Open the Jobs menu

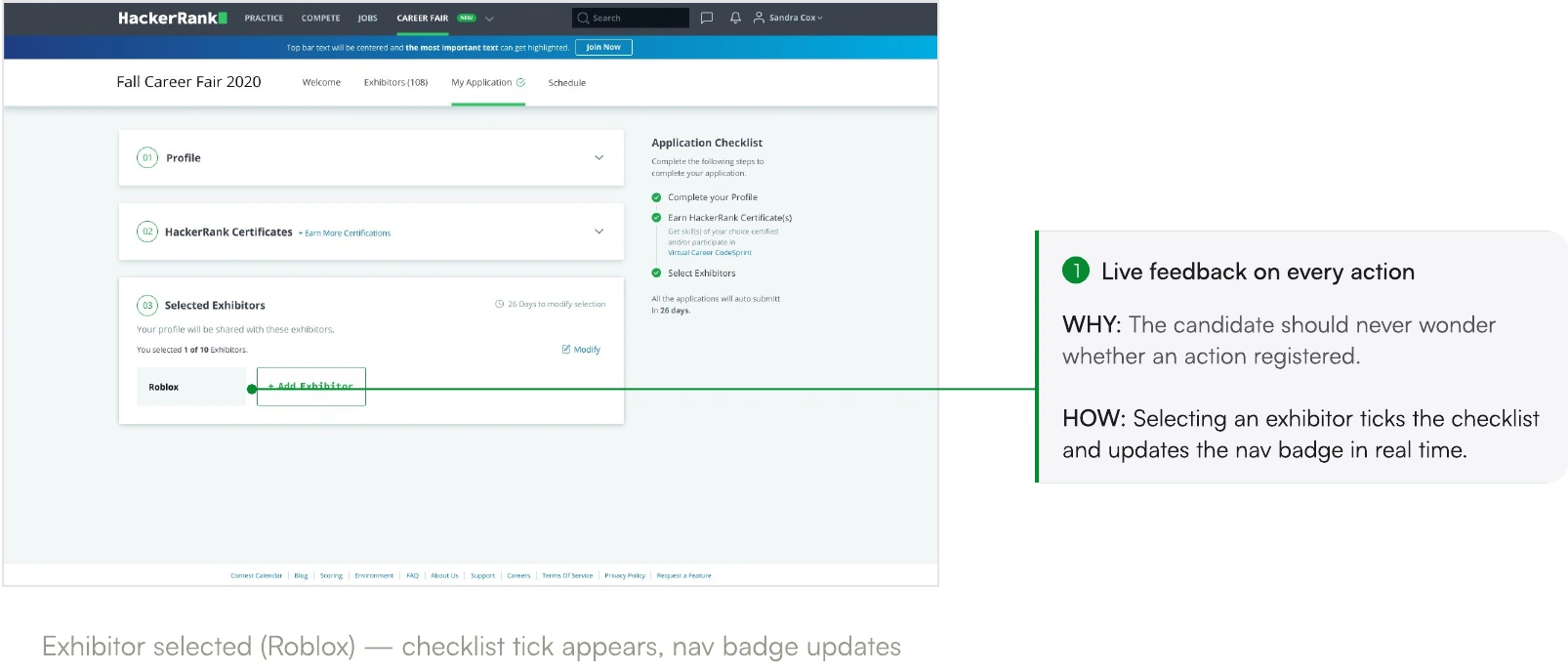click(x=367, y=18)
